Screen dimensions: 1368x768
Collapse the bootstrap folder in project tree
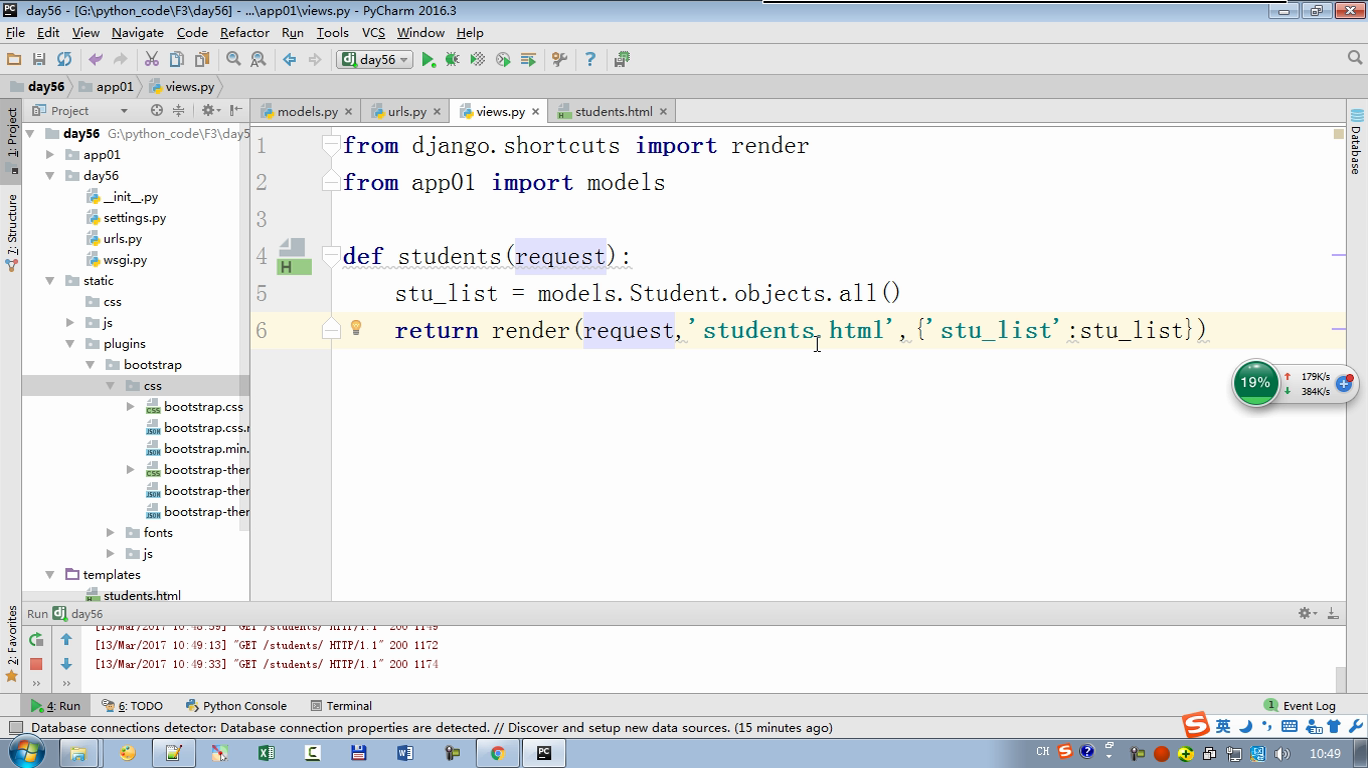[90, 365]
